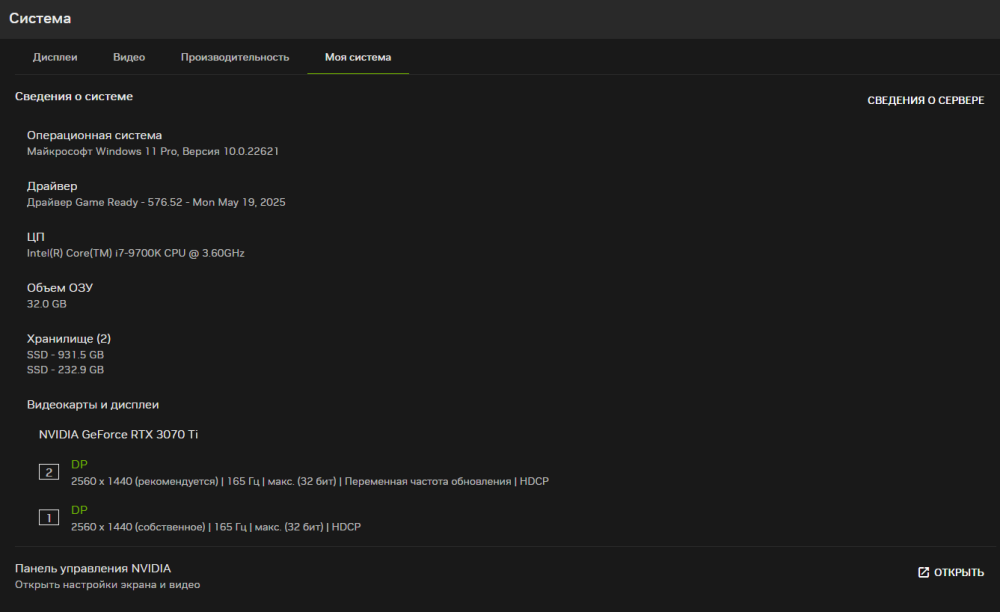Click the Хранилище (2) heading
This screenshot has width=1000, height=612.
pos(69,339)
